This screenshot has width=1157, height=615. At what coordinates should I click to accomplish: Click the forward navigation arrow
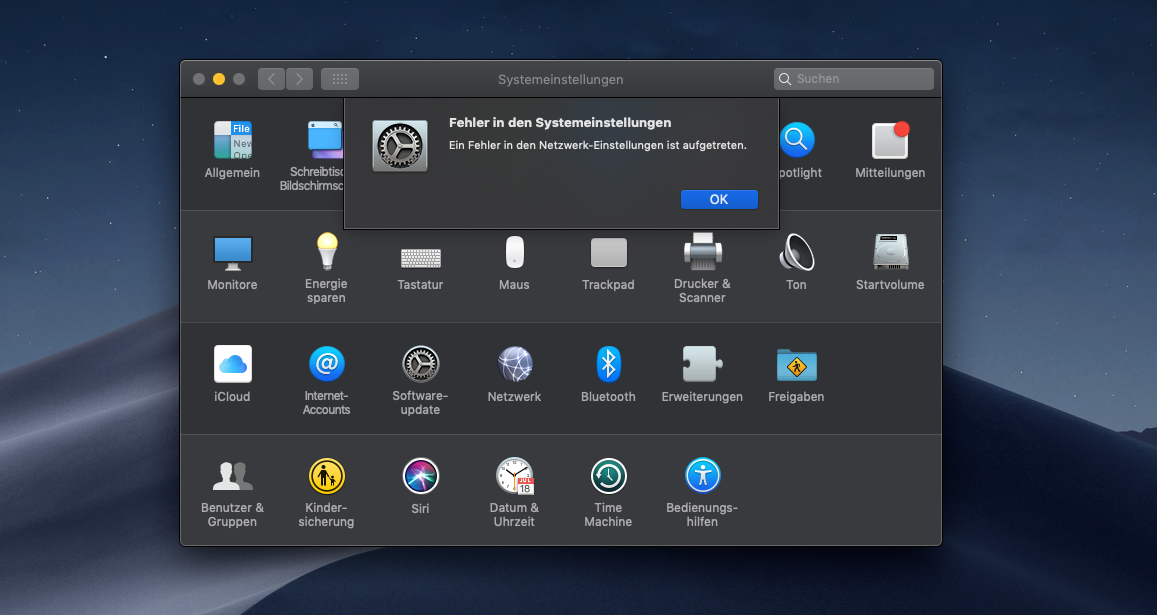pos(299,79)
